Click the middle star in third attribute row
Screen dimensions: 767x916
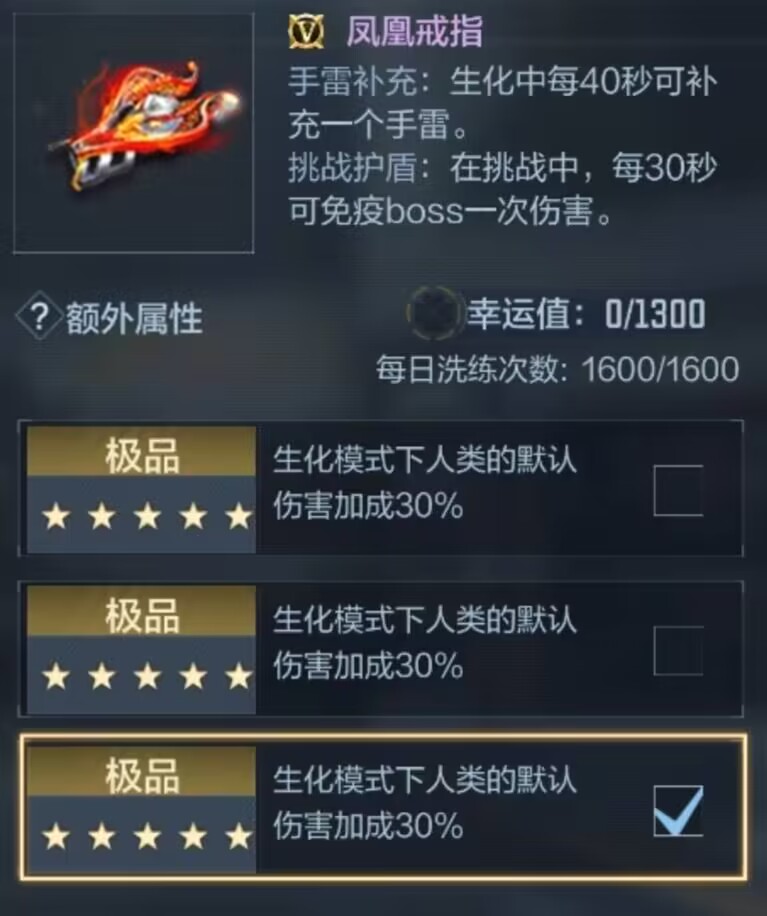148,837
